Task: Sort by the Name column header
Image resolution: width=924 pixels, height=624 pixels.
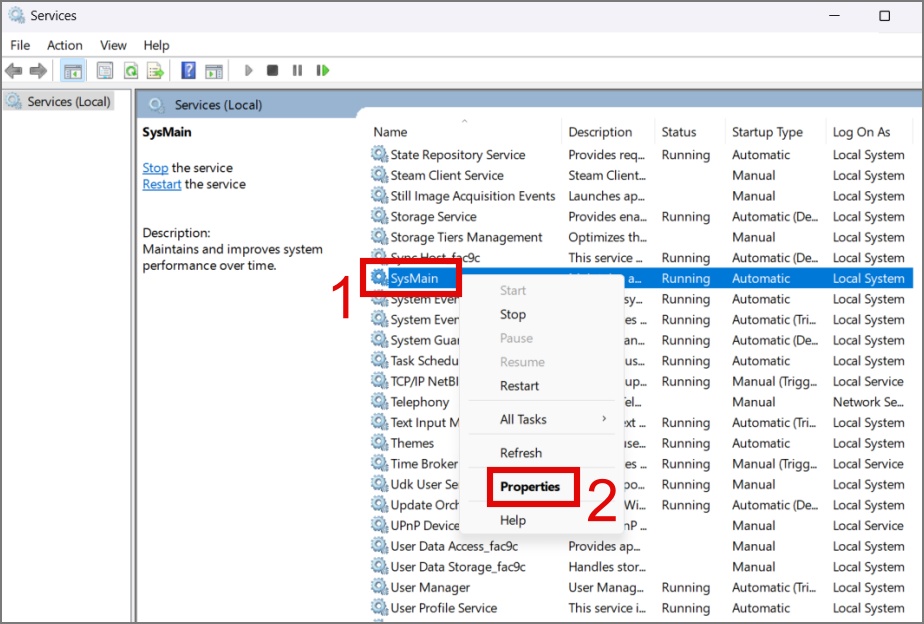Action: coord(390,132)
